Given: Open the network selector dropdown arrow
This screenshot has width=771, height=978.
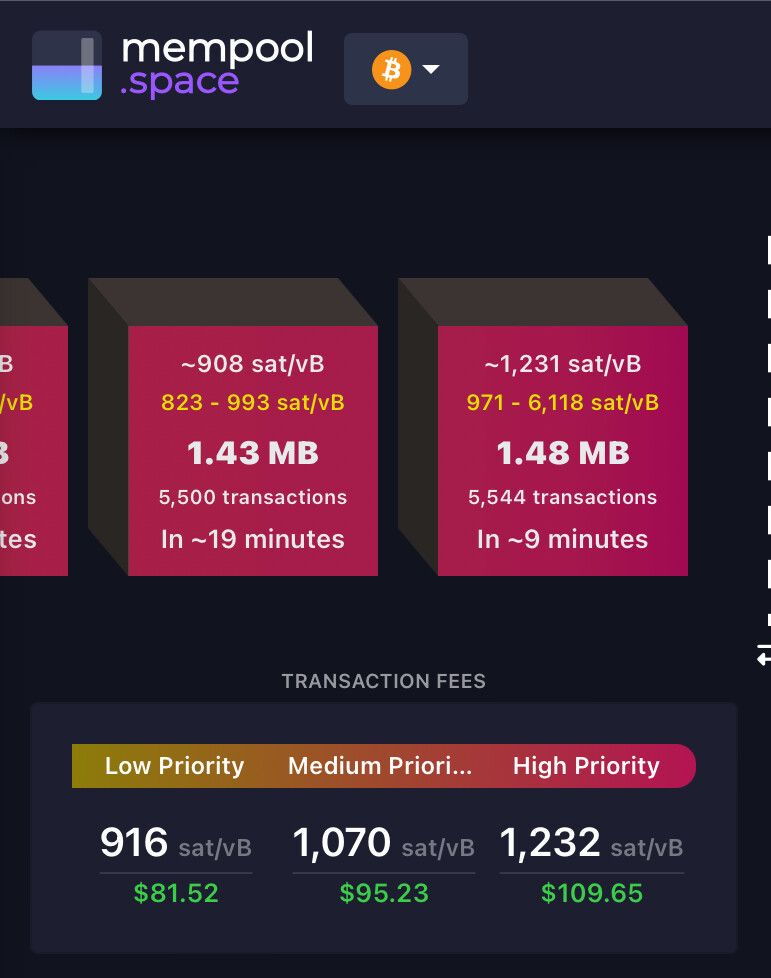Looking at the screenshot, I should [431, 70].
